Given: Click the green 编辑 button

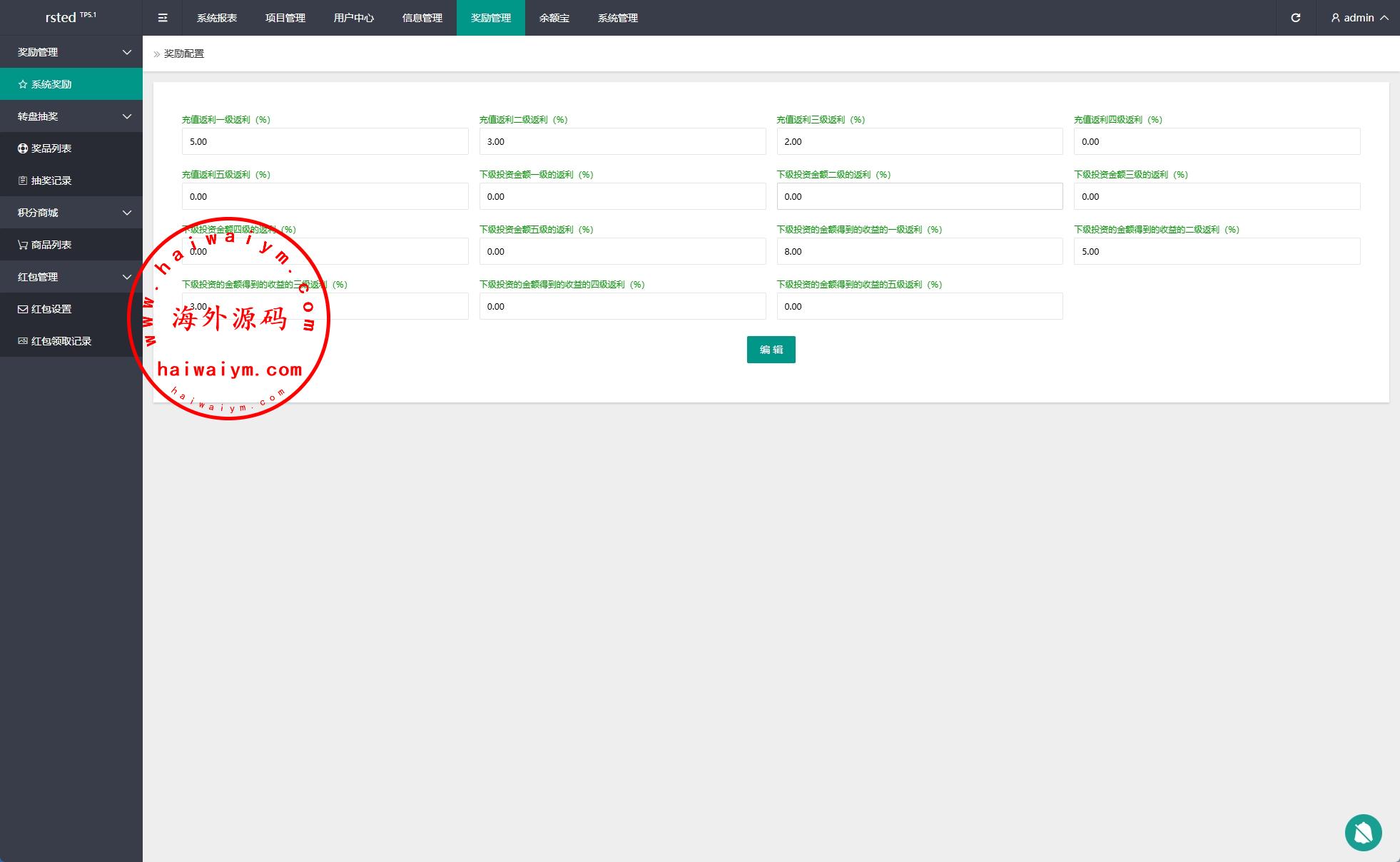Looking at the screenshot, I should [x=771, y=350].
